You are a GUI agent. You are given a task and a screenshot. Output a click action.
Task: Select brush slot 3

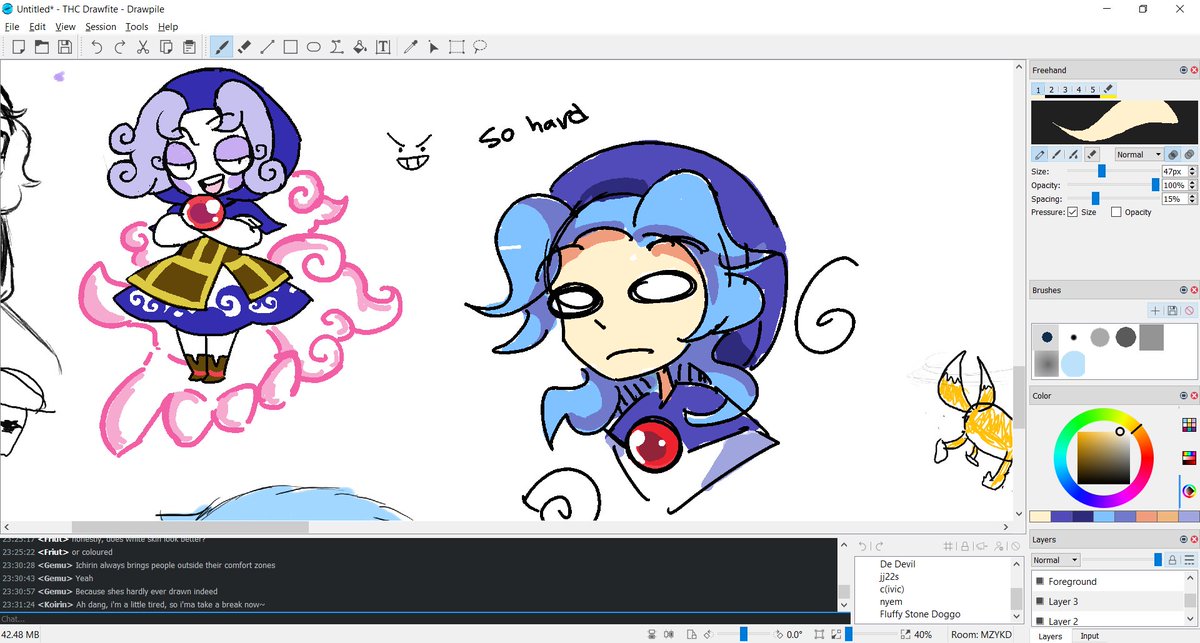1066,90
